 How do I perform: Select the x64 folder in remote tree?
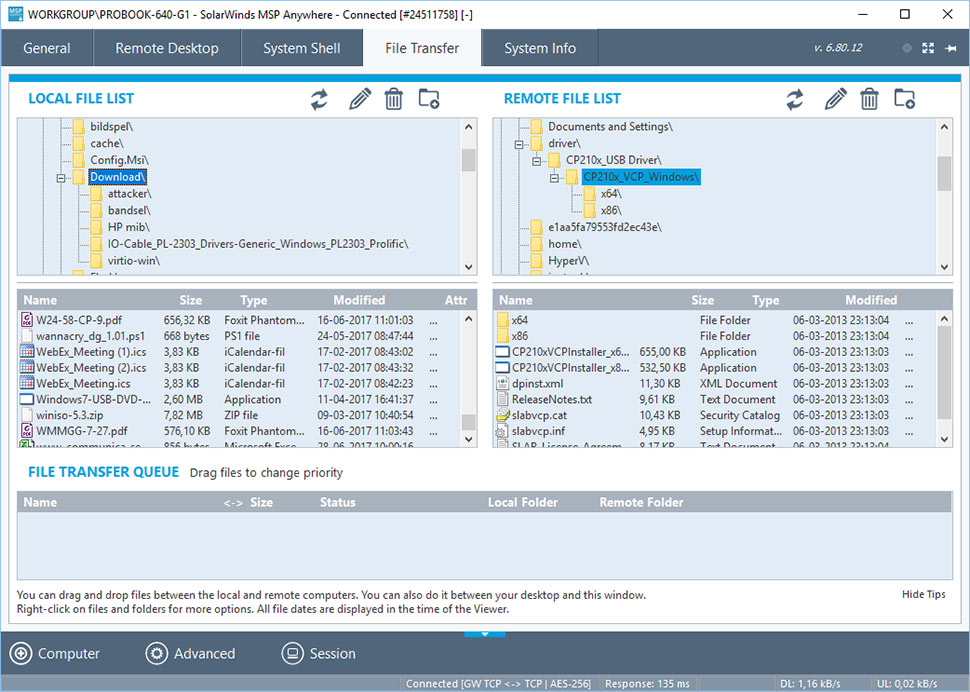click(611, 194)
